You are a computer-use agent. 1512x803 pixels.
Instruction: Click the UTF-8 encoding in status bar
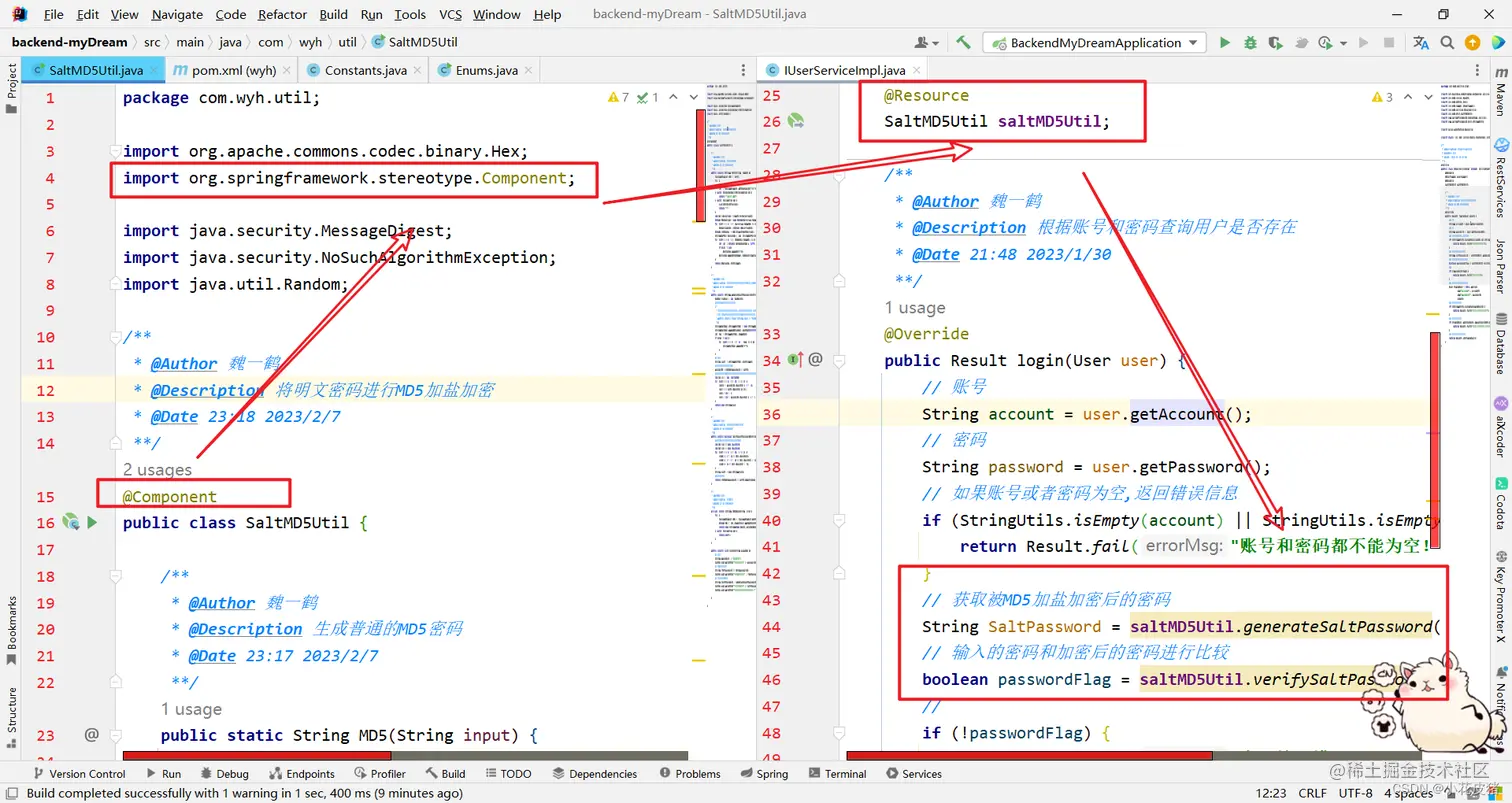click(x=1355, y=793)
